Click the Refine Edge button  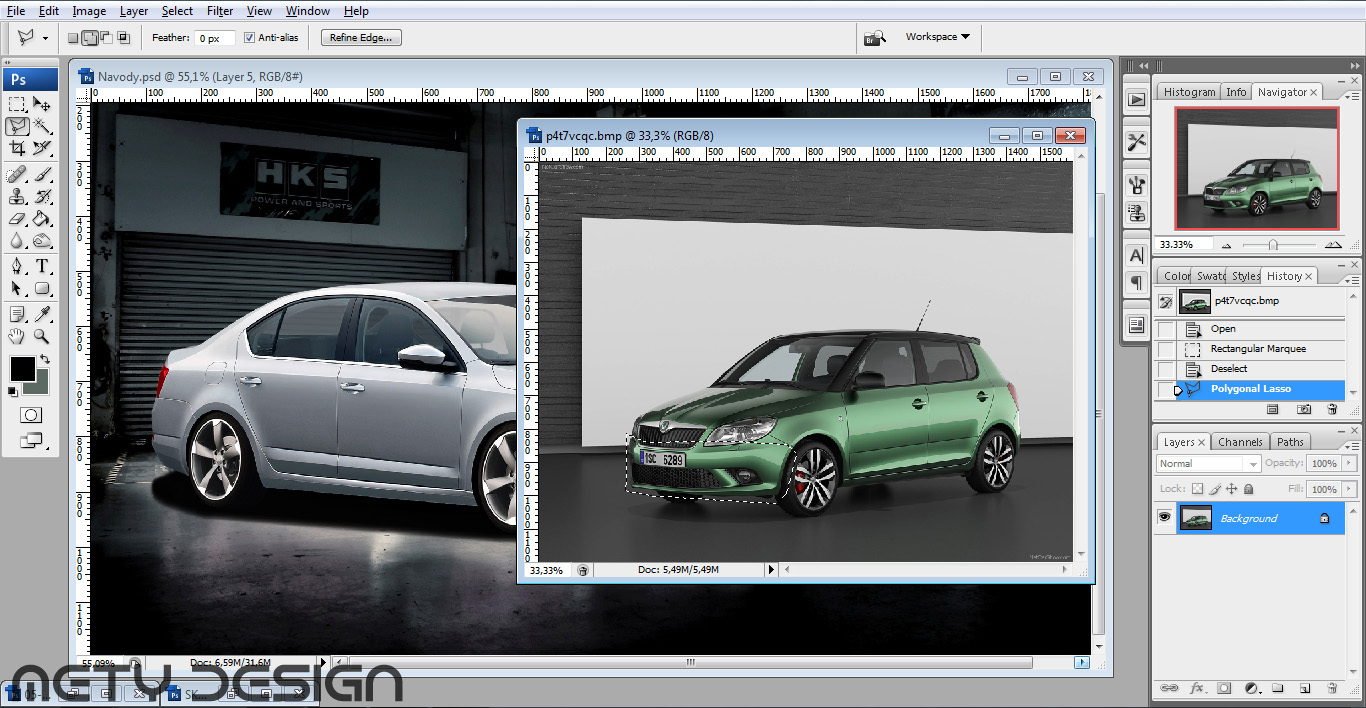tap(361, 38)
